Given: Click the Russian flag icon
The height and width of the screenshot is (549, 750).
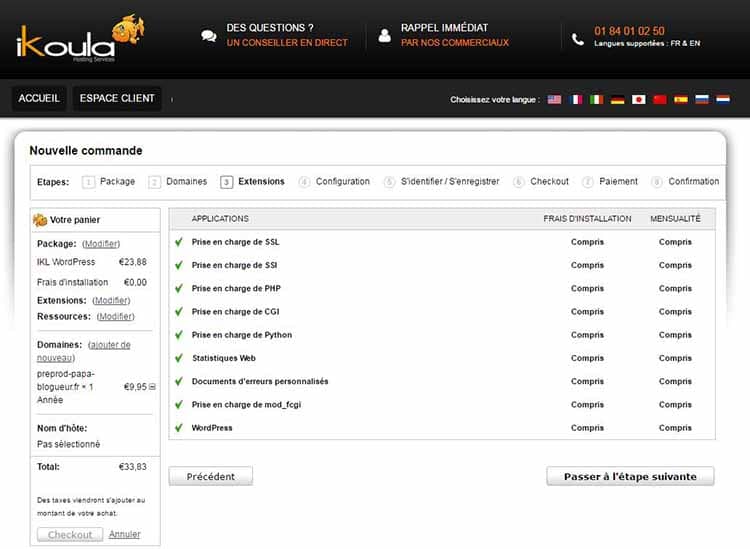Looking at the screenshot, I should tap(702, 100).
